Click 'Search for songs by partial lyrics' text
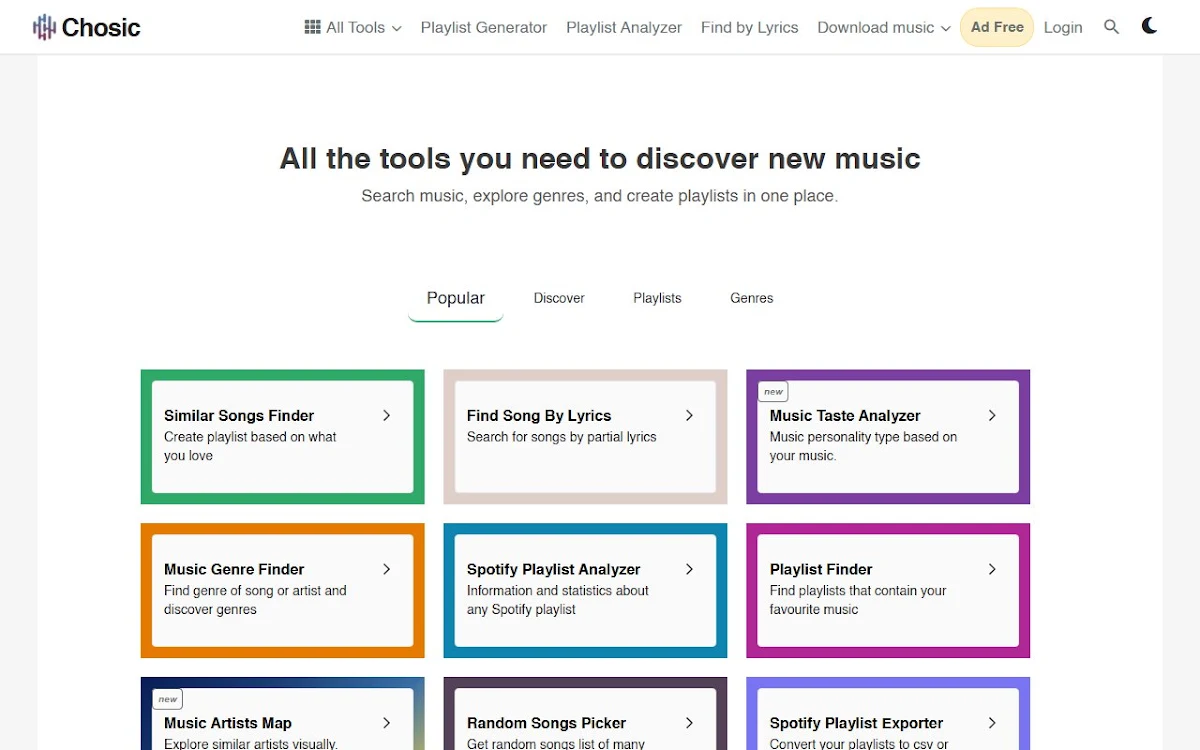Screen dimensions: 1200x750 562,437
